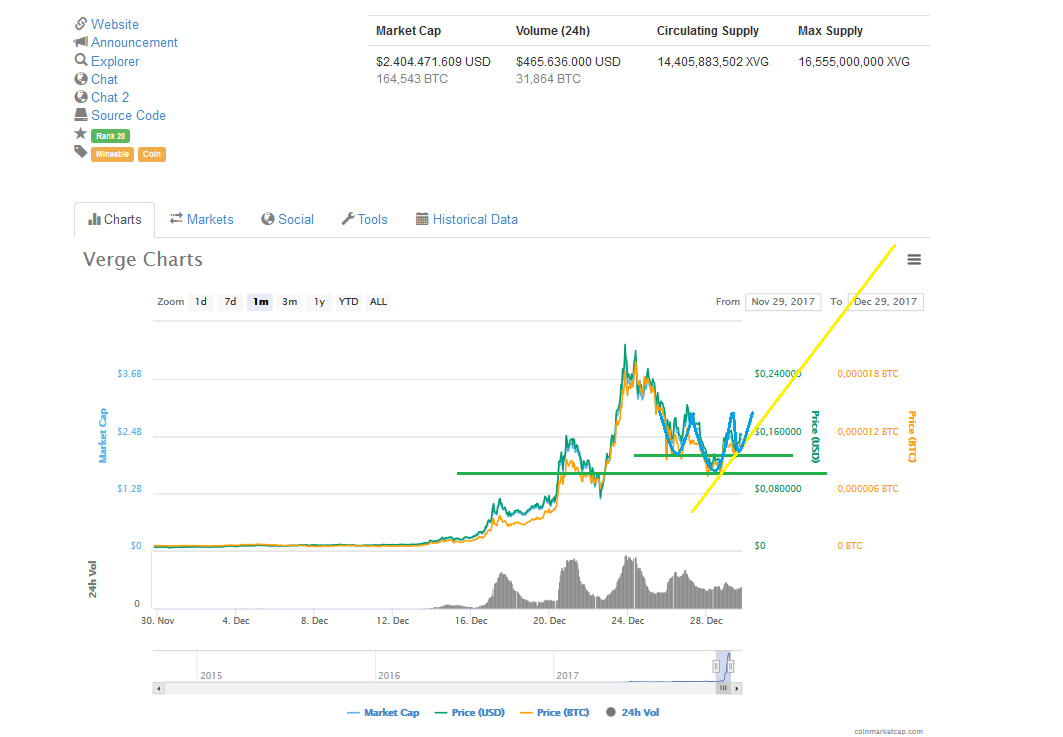Click the Announcement megaphone icon
Image resolution: width=1063 pixels, height=737 pixels.
81,42
